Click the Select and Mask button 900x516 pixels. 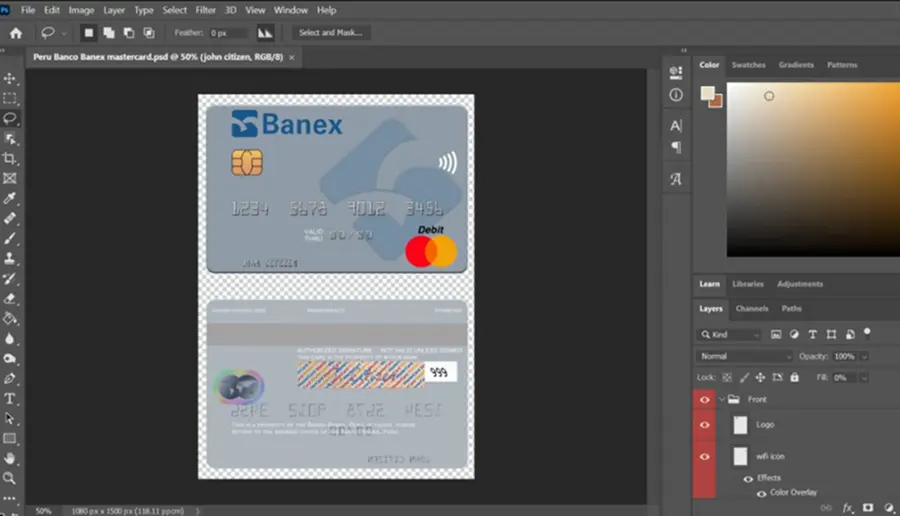[x=331, y=33]
